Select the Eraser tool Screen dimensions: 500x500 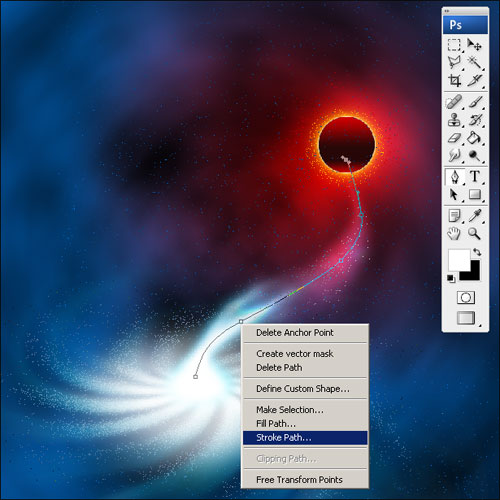pyautogui.click(x=454, y=138)
